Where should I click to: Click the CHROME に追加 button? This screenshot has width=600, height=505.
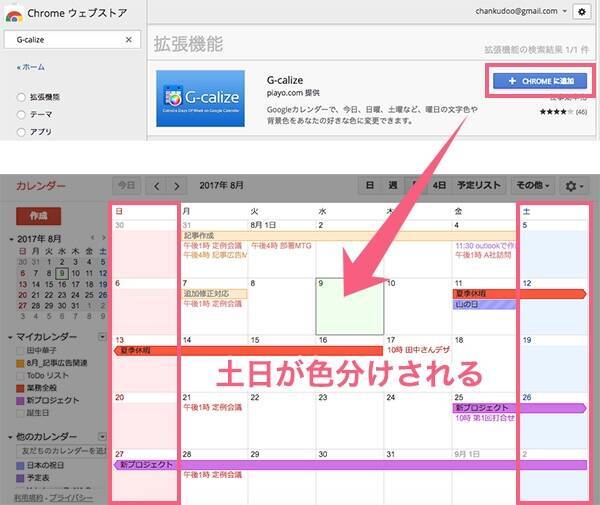pos(540,81)
